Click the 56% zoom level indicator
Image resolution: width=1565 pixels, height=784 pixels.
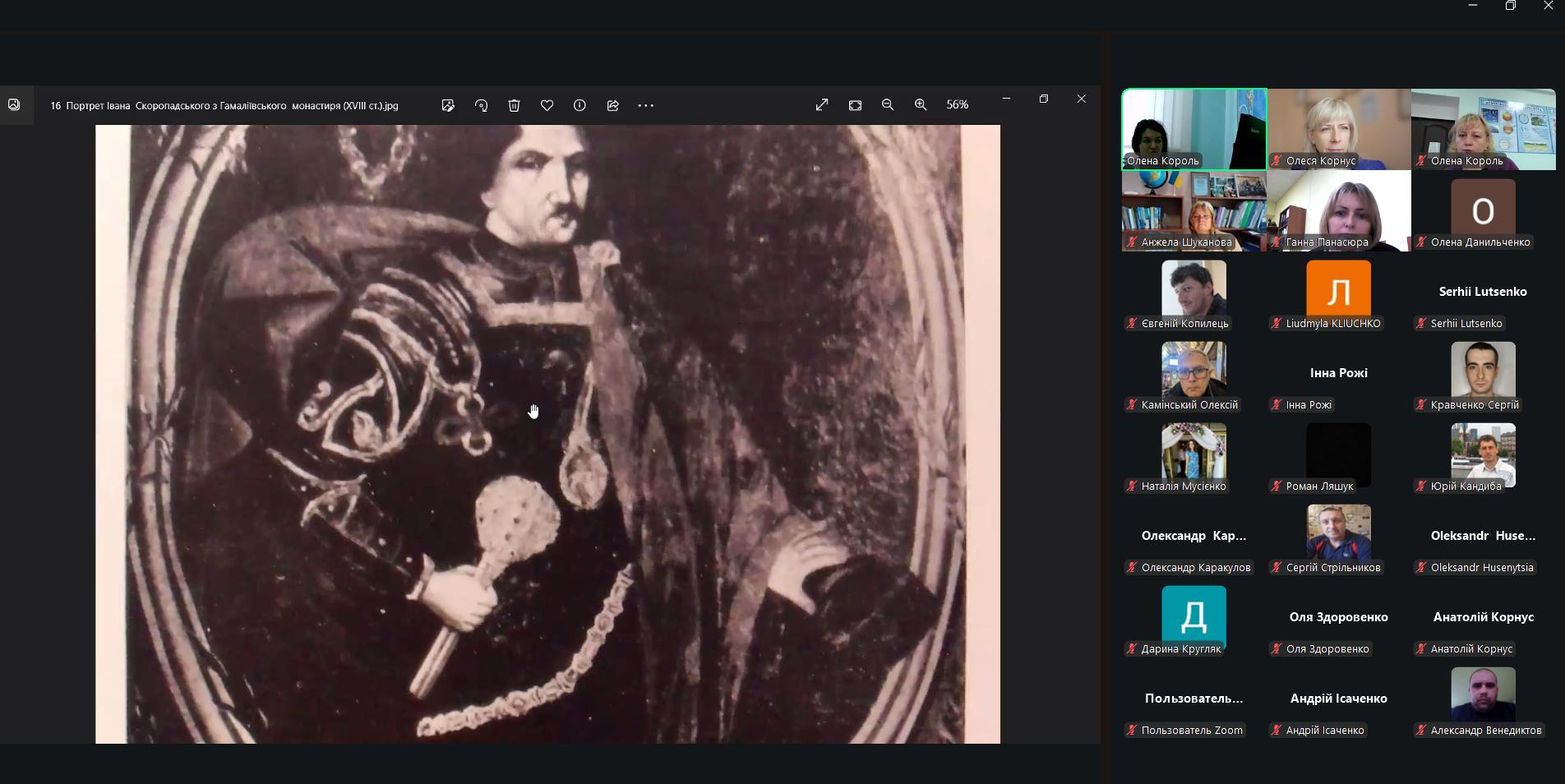[958, 105]
